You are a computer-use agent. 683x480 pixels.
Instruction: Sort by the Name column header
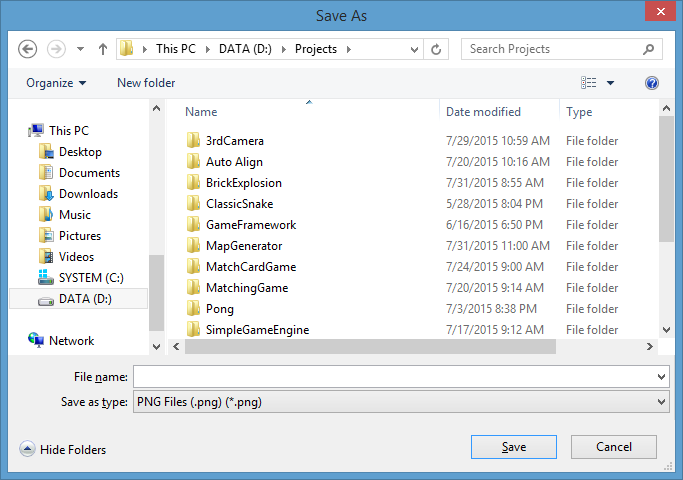point(201,112)
